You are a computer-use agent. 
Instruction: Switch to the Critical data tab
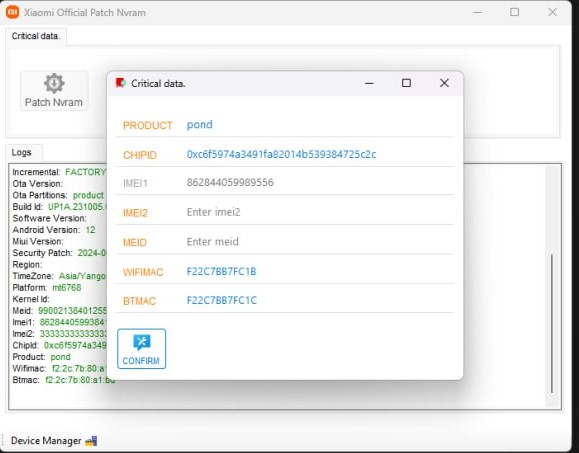click(x=36, y=36)
